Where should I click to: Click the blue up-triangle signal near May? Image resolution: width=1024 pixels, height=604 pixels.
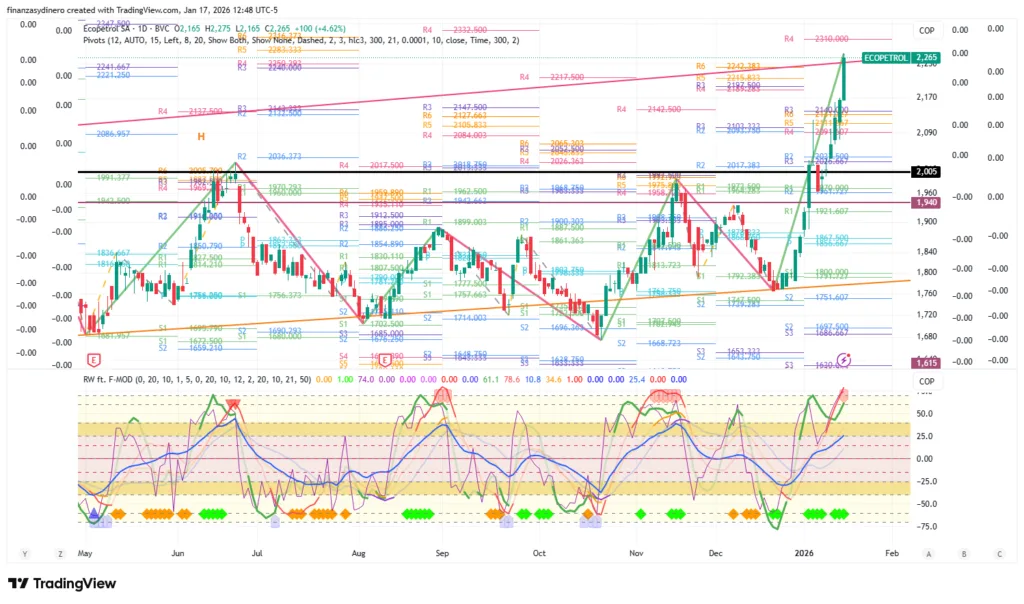pyautogui.click(x=94, y=514)
